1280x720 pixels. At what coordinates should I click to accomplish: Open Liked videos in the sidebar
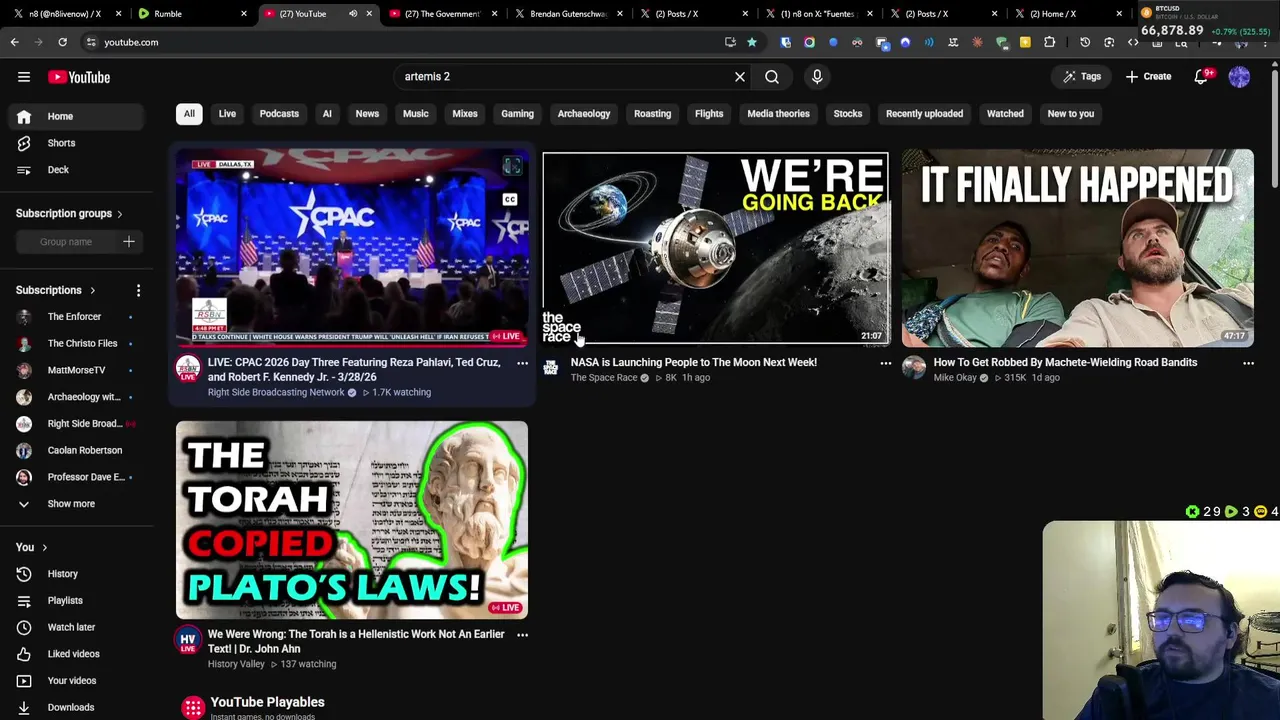click(x=75, y=654)
